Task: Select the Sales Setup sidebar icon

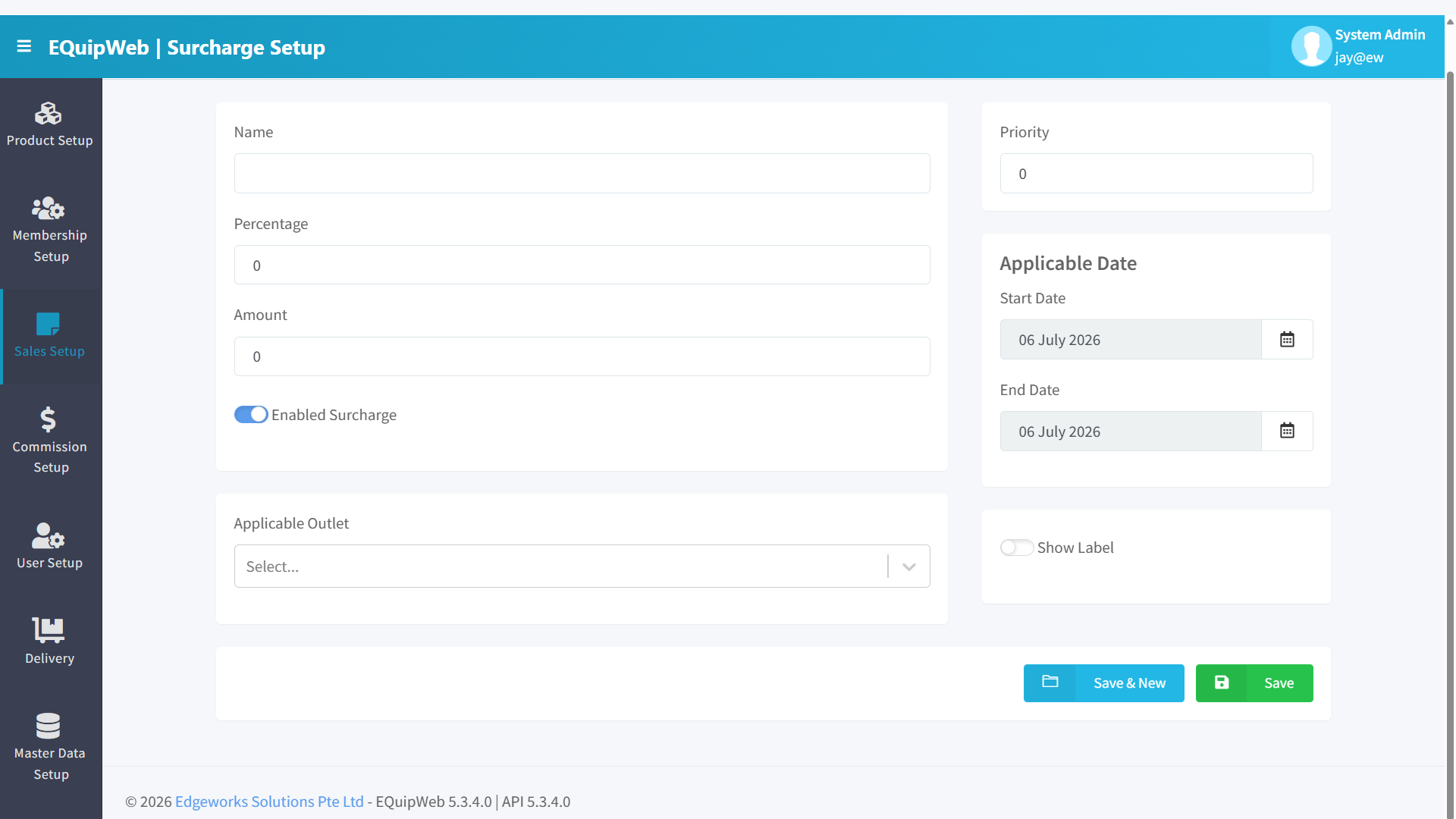Action: [49, 325]
